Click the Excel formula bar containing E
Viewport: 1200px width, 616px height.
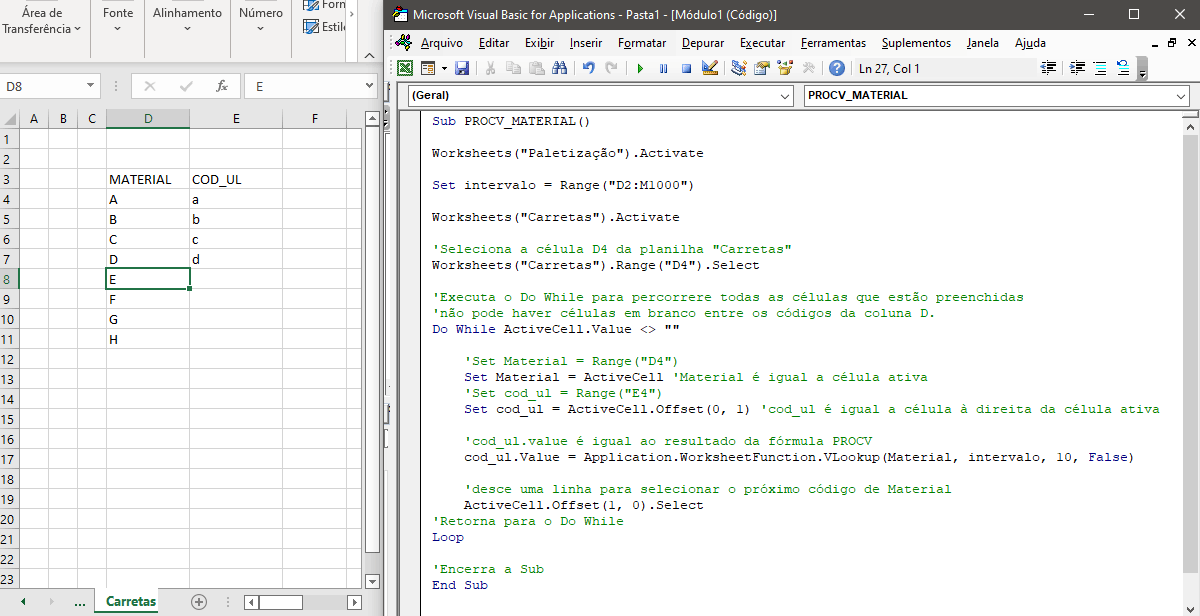(x=302, y=87)
